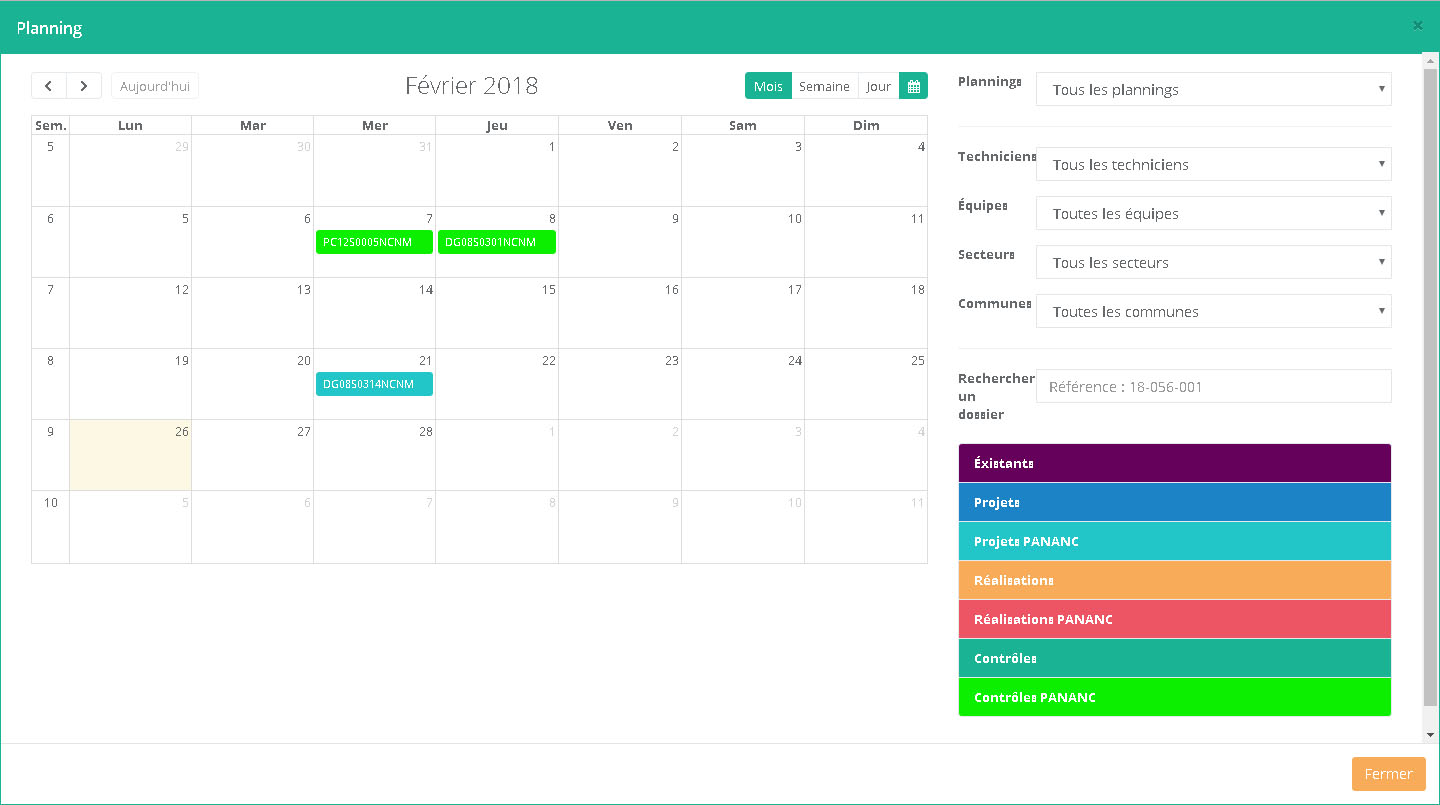The image size is (1440, 805).
Task: Expand the Tous les secteurs dropdown
Action: coord(1213,262)
